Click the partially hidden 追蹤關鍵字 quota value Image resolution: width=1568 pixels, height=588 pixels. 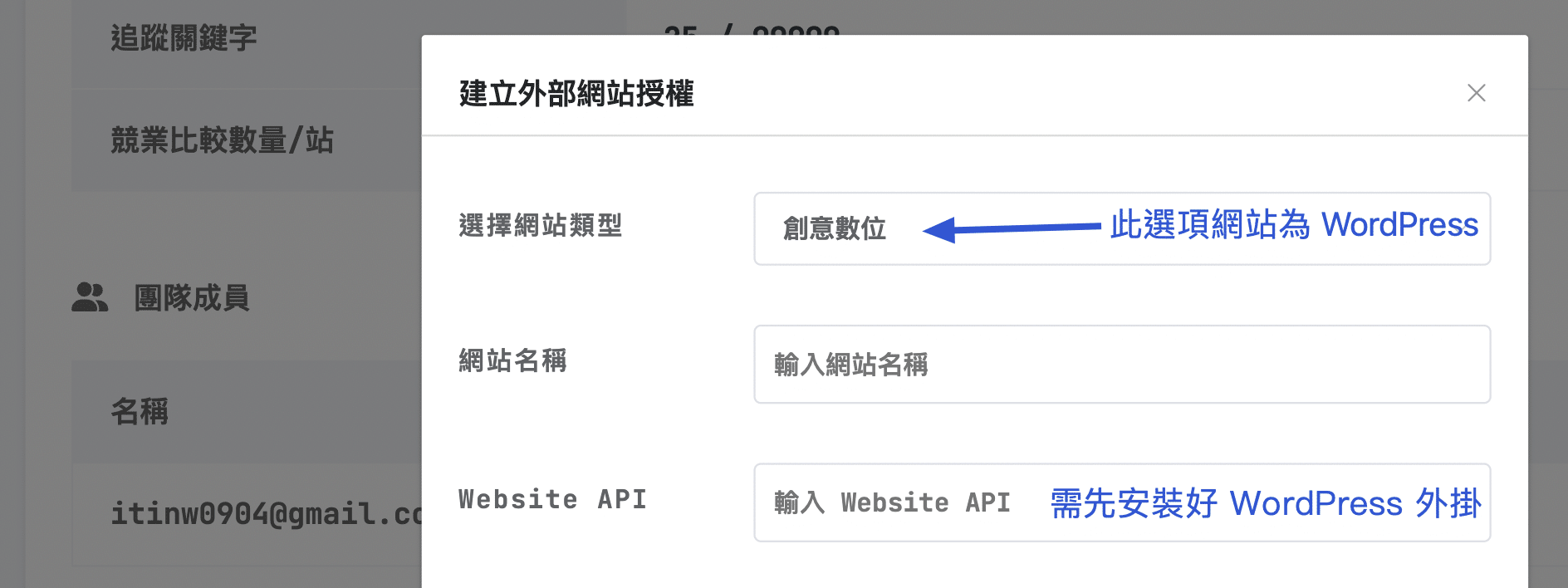coord(752,32)
